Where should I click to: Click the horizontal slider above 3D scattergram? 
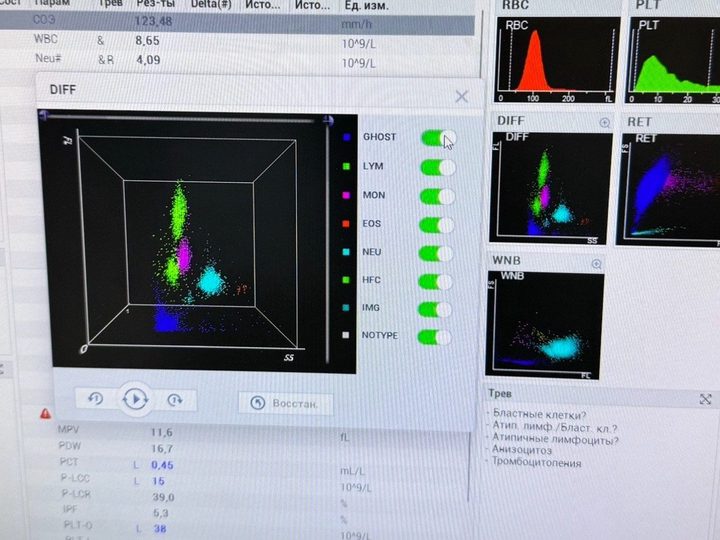(184, 117)
